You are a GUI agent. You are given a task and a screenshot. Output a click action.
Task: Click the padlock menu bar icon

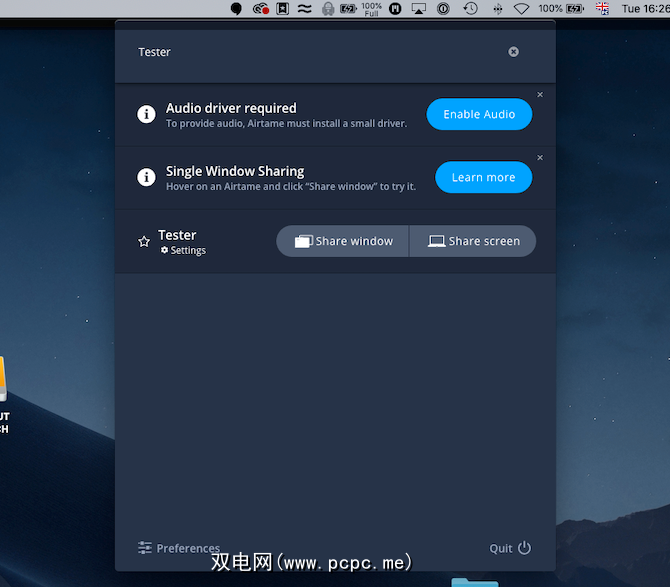pyautogui.click(x=328, y=9)
